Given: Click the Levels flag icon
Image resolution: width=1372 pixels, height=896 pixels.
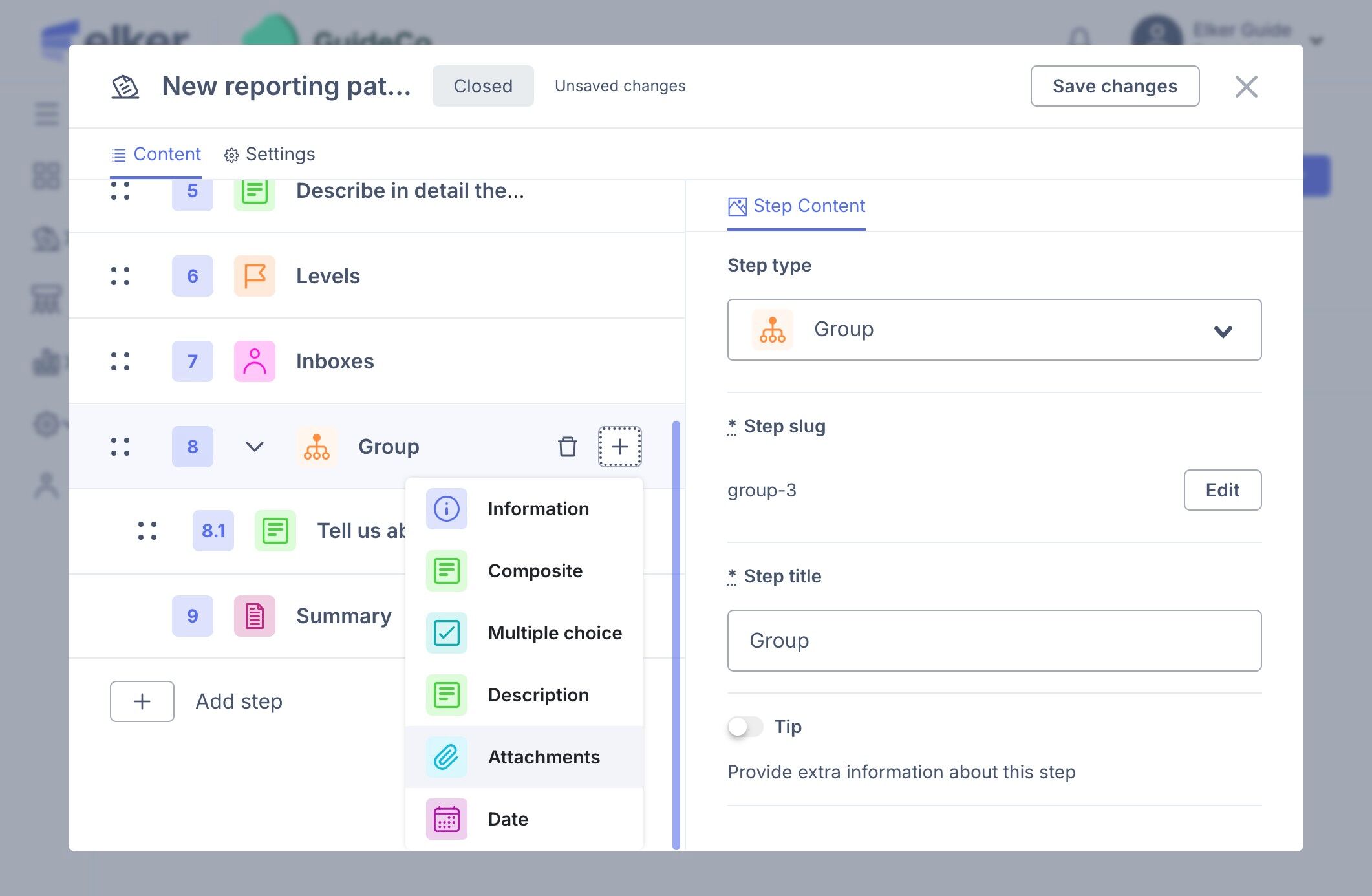Looking at the screenshot, I should [255, 276].
